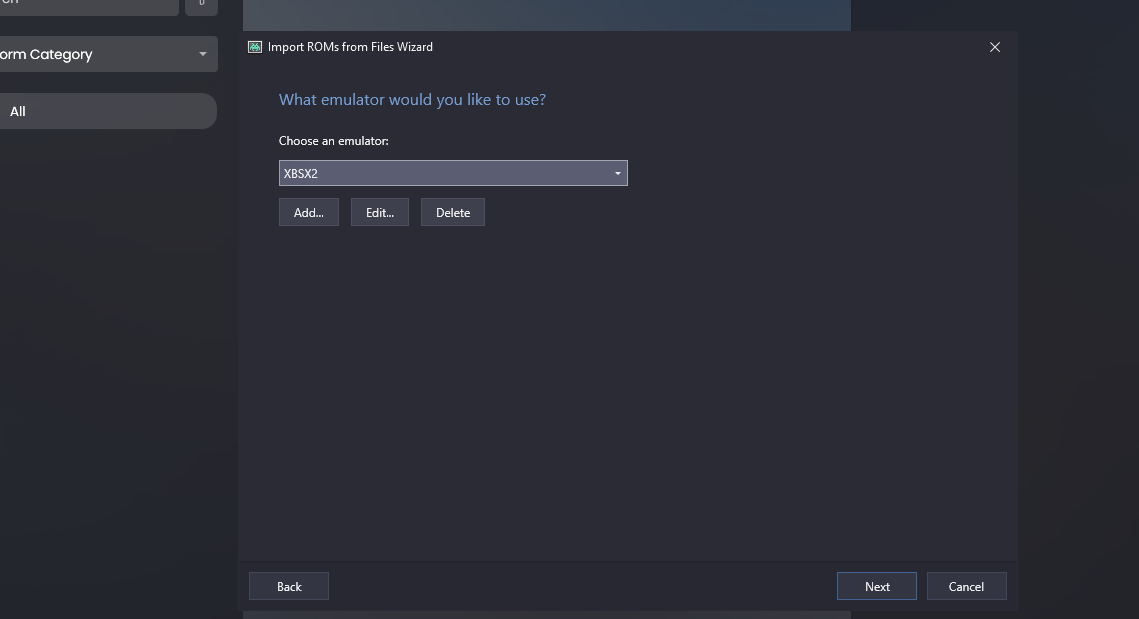Delete the selected emulator
1139x619 pixels.
click(453, 212)
